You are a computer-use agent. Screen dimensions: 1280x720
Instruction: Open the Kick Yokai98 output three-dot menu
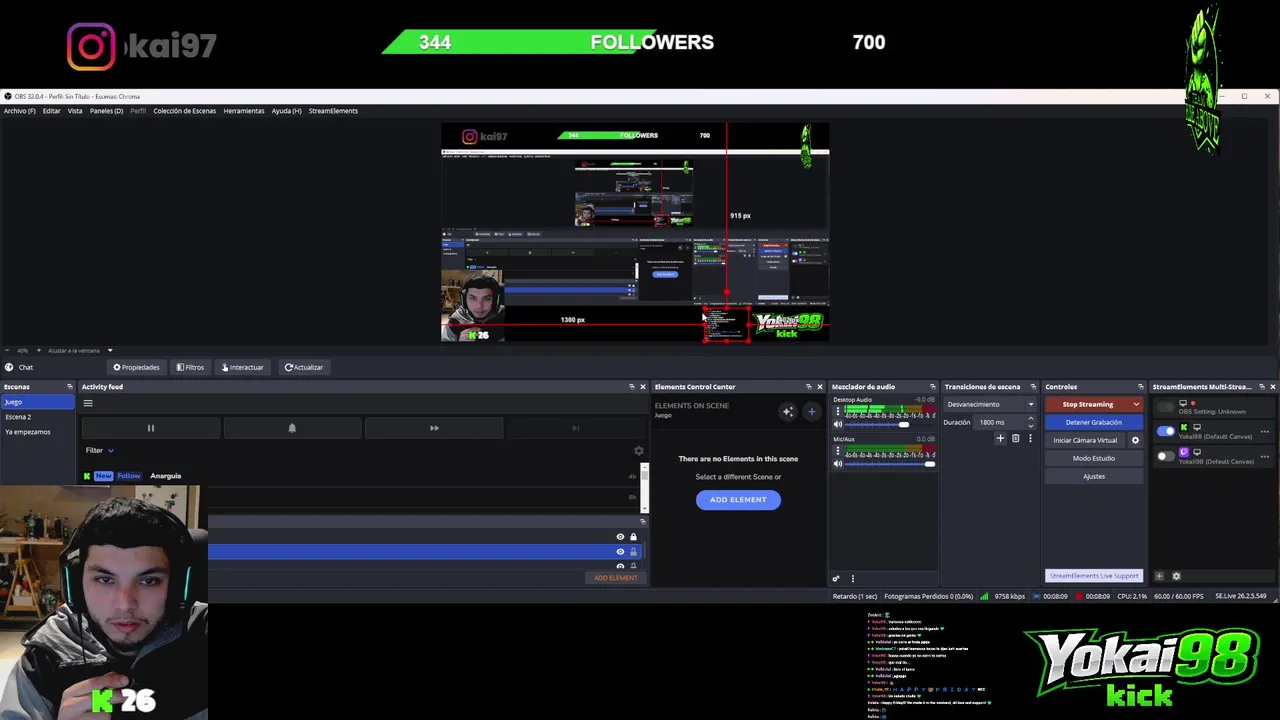pyautogui.click(x=1265, y=431)
